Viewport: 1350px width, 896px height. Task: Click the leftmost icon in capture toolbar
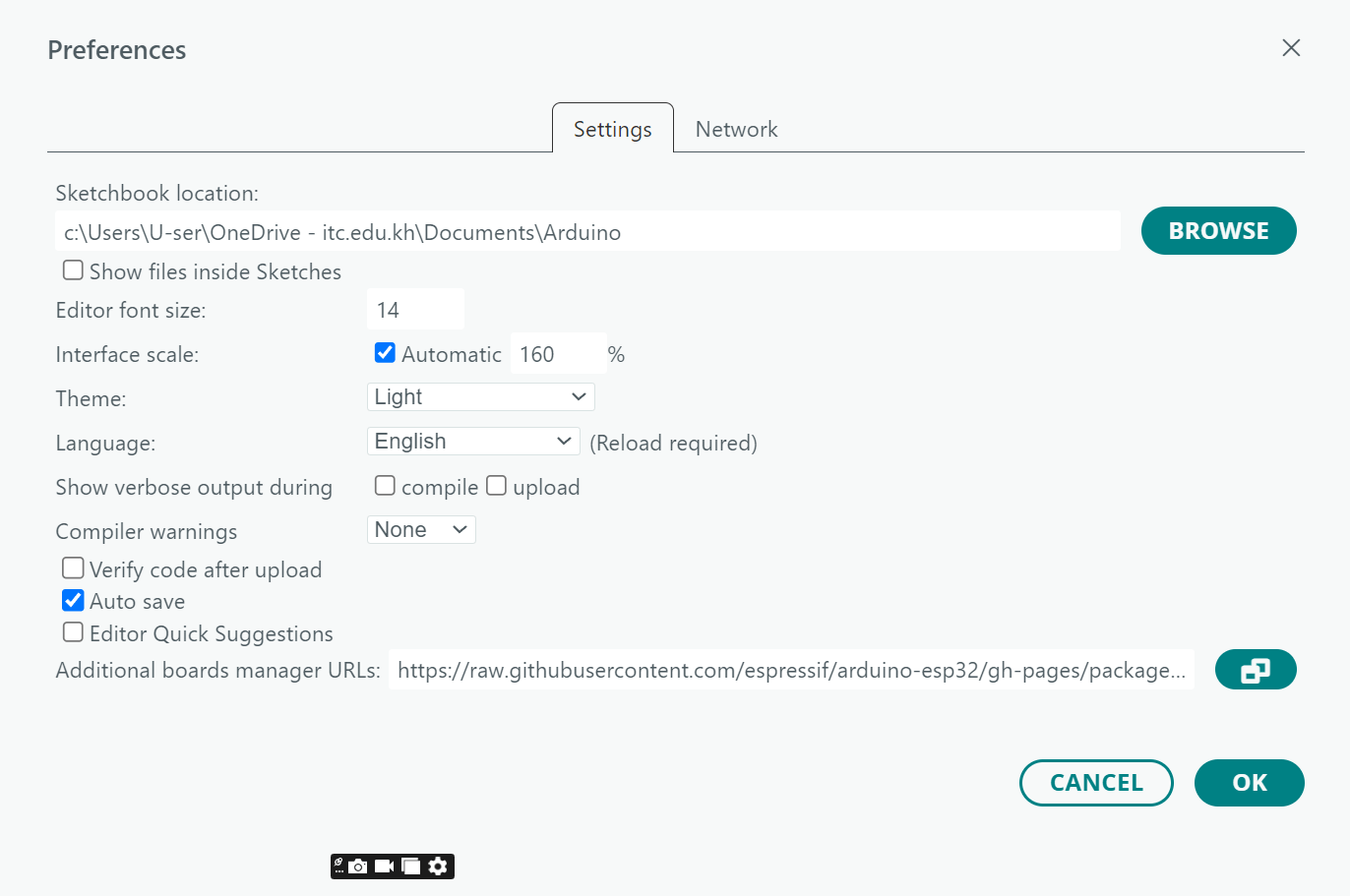338,866
